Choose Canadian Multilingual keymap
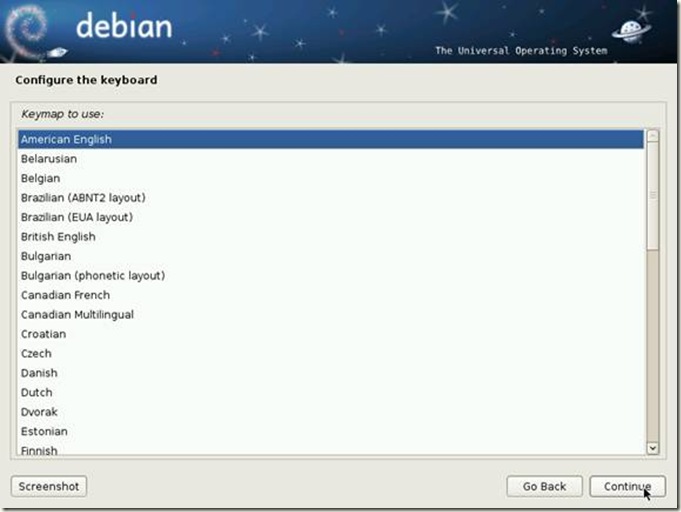The image size is (681, 512). pyautogui.click(x=331, y=315)
